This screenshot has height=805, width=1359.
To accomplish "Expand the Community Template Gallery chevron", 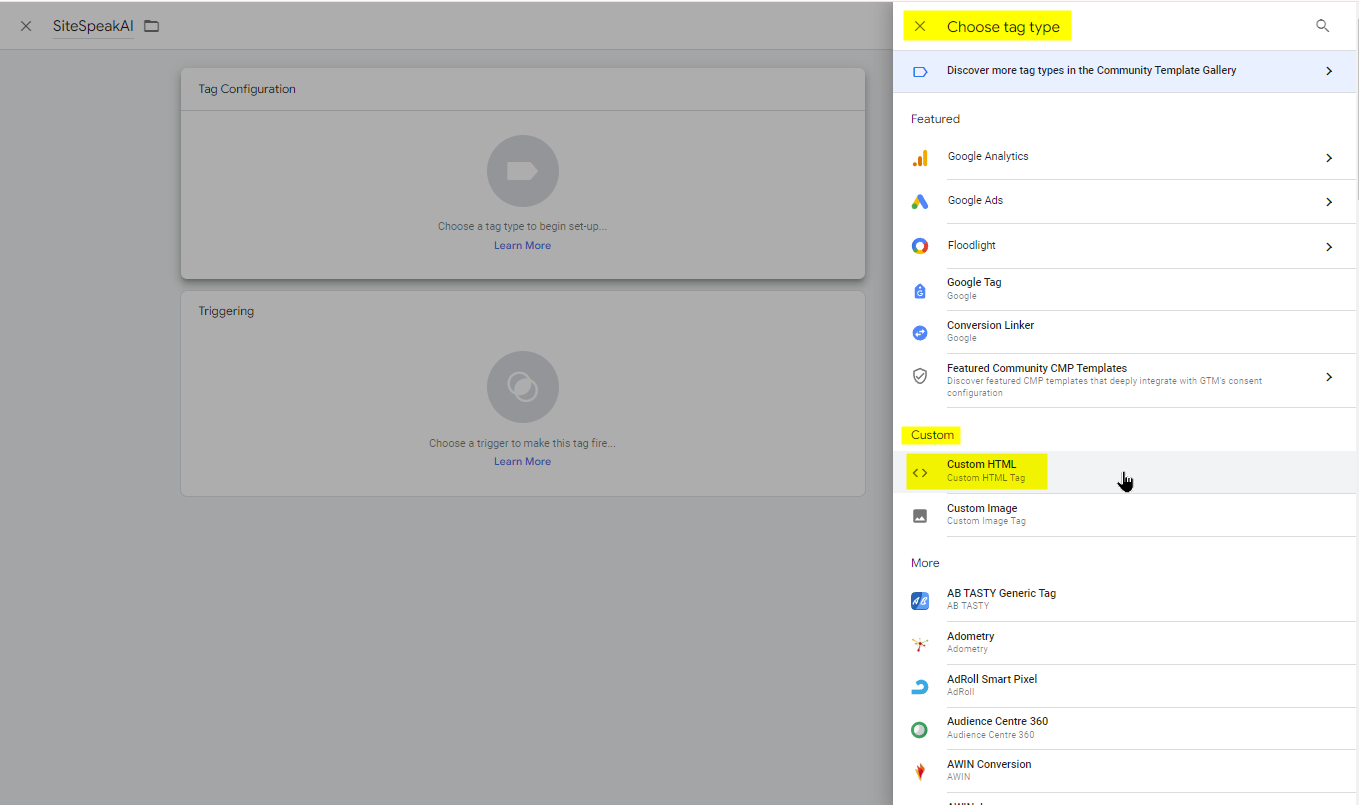I will 1329,71.
